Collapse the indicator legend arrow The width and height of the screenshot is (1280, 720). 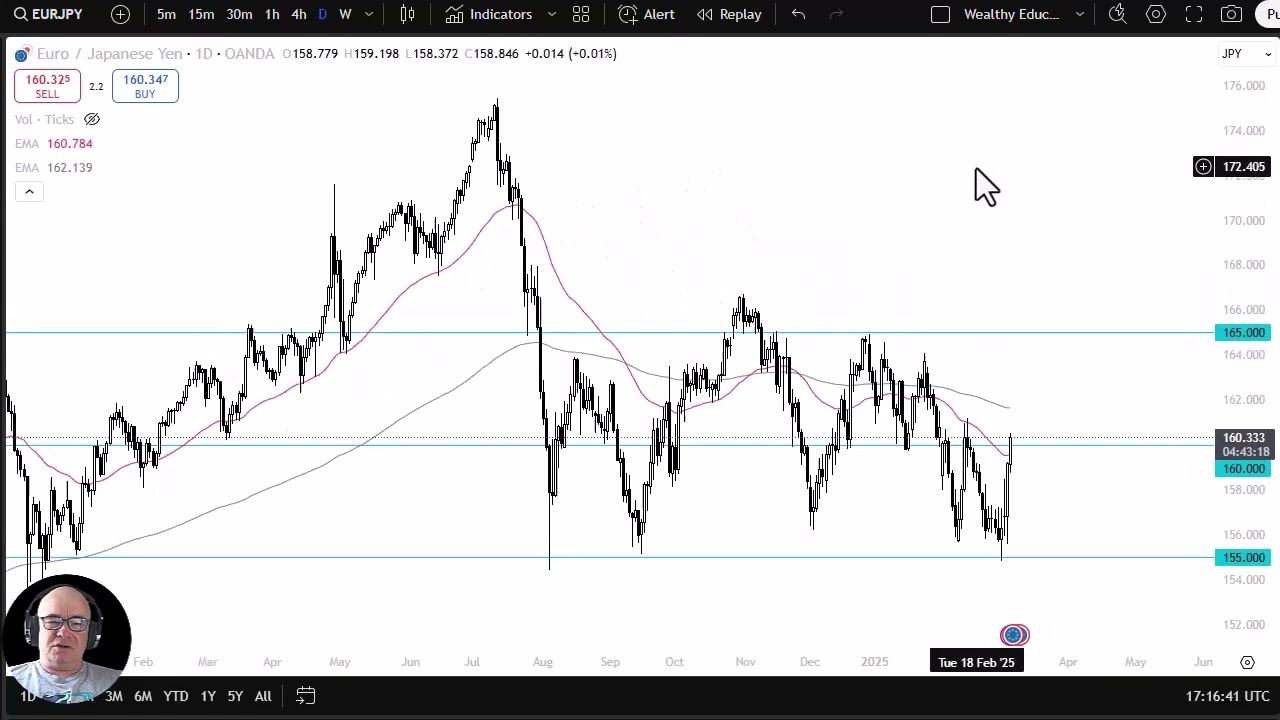point(29,191)
